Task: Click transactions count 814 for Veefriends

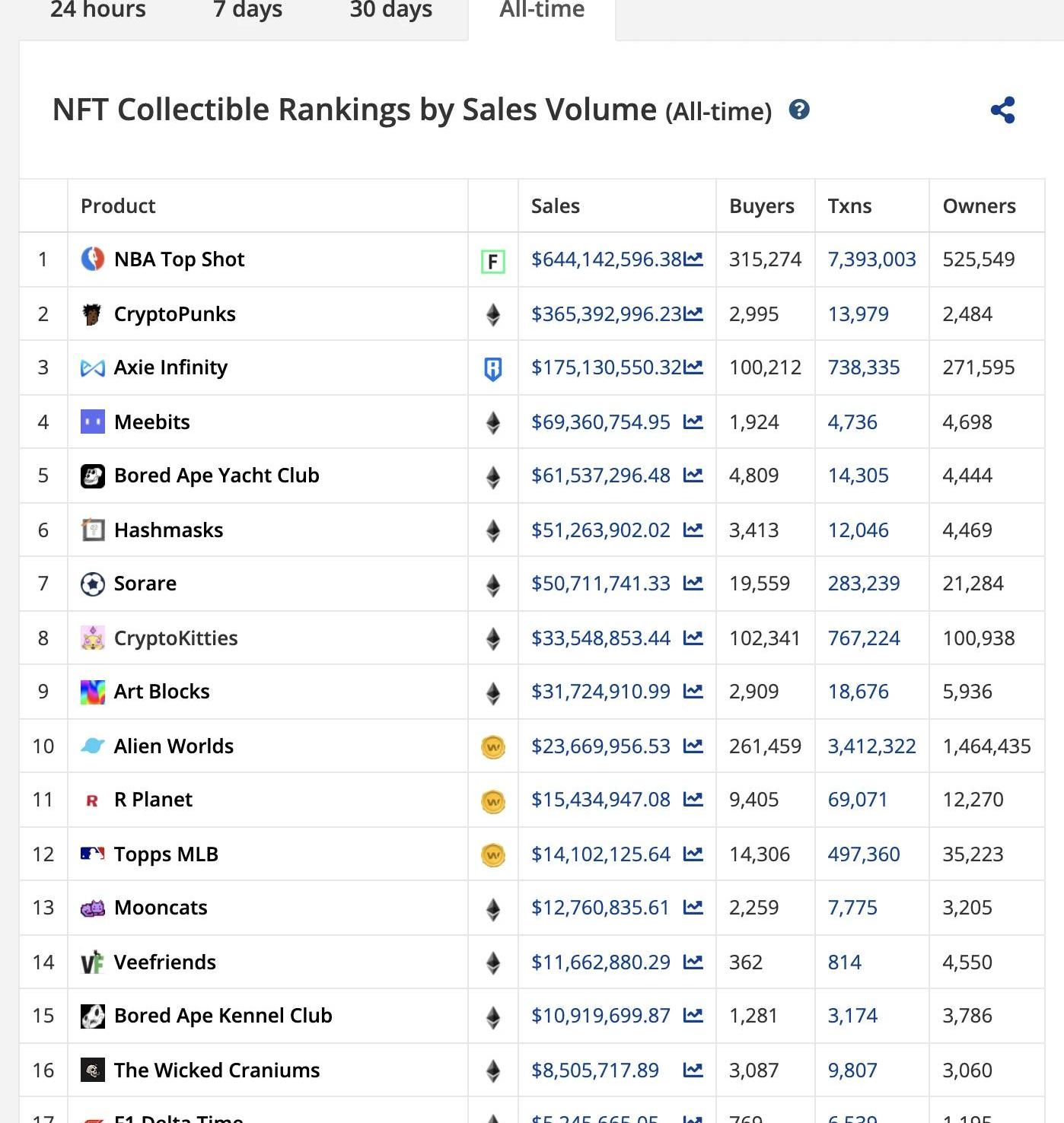Action: point(845,962)
